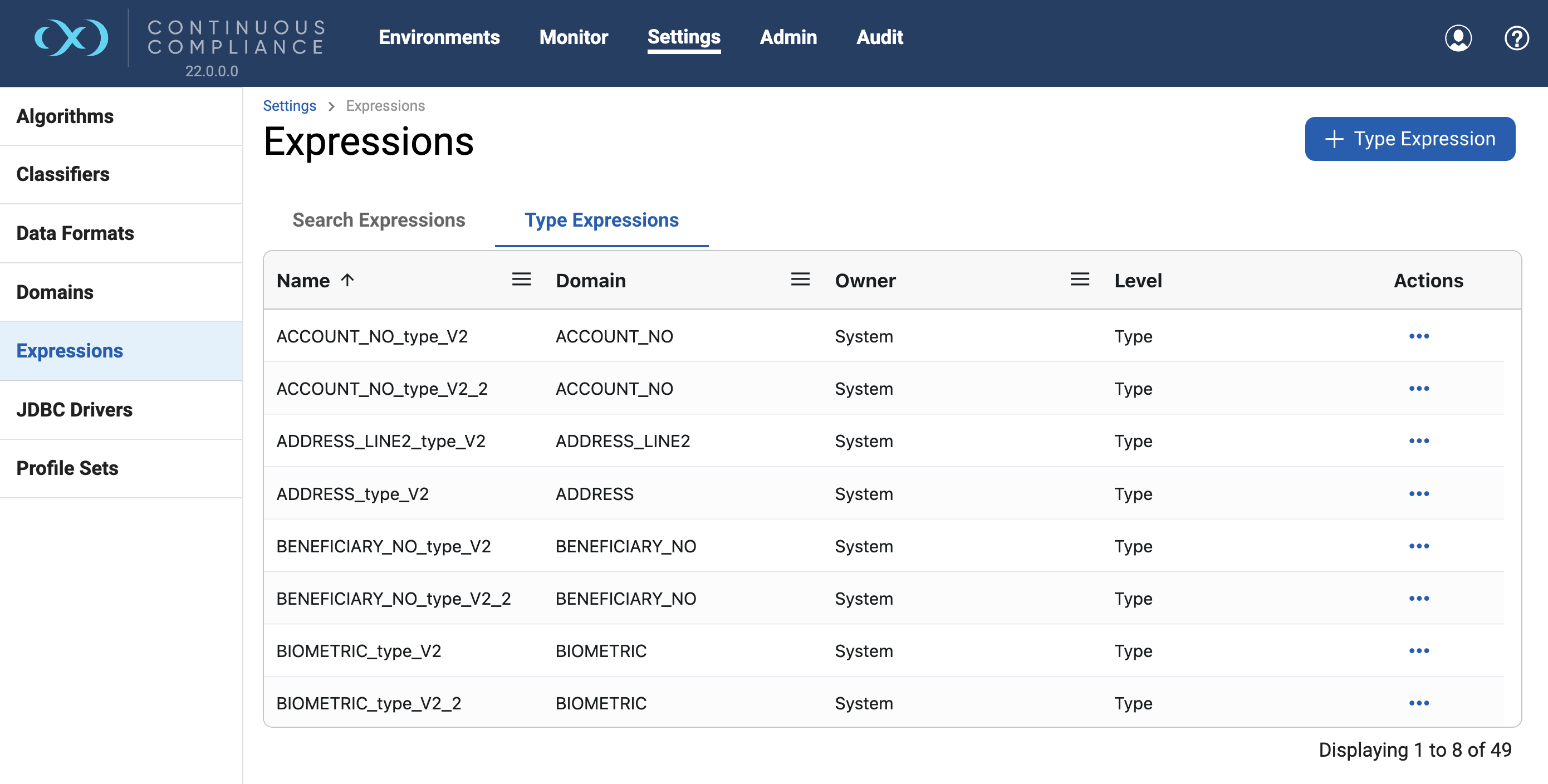Open the Domain column filter menu
Viewport: 1548px width, 784px height.
(800, 280)
